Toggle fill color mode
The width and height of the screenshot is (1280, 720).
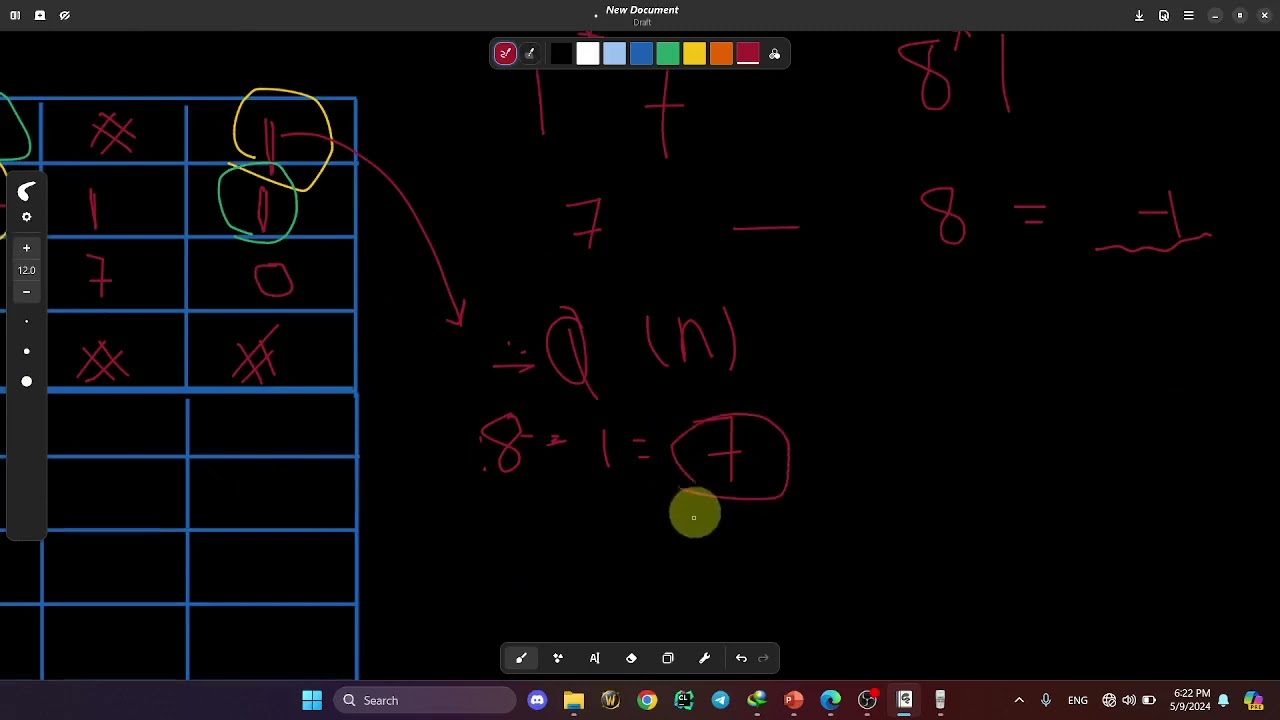[x=530, y=54]
